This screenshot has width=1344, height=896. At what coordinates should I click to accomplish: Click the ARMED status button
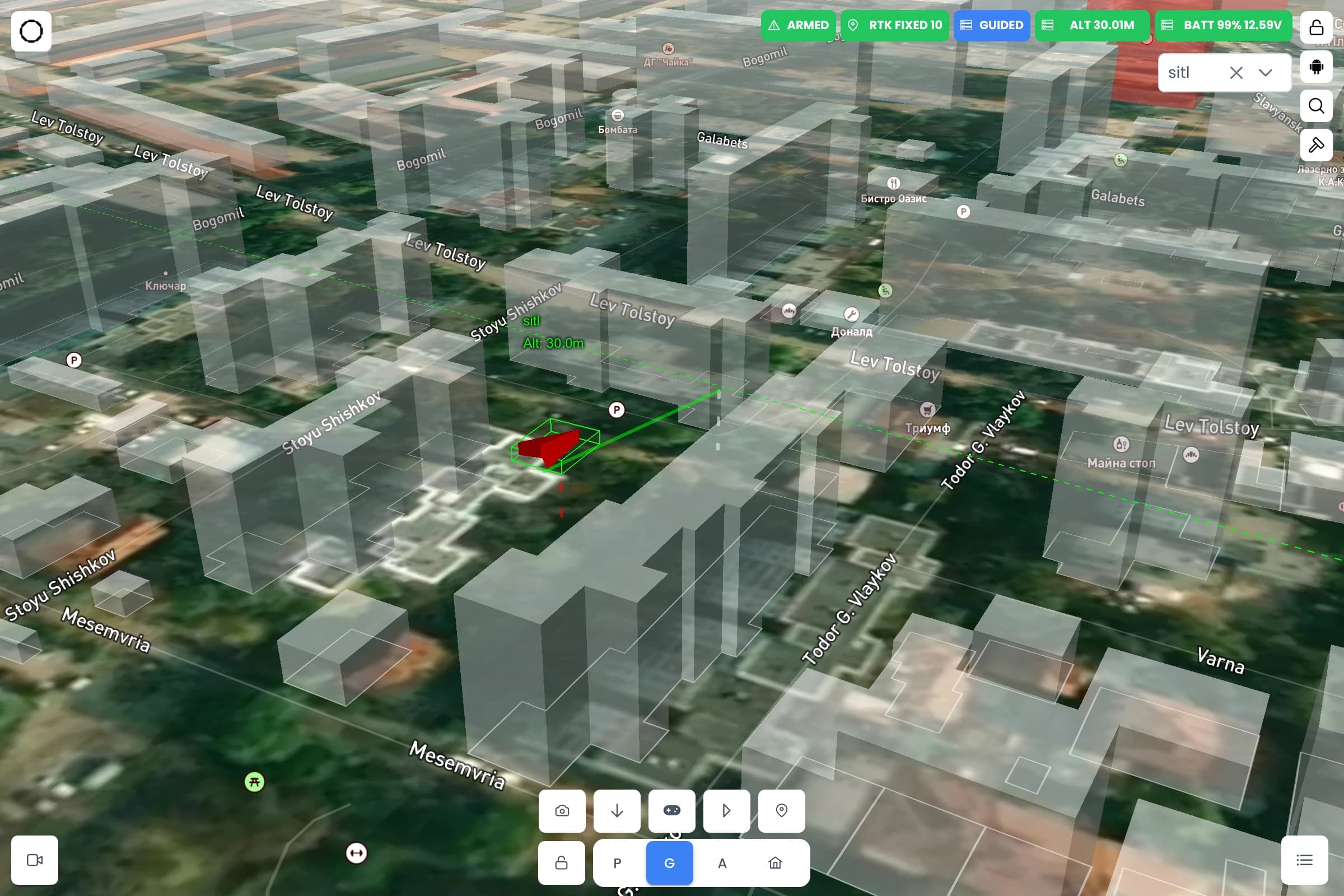(799, 25)
